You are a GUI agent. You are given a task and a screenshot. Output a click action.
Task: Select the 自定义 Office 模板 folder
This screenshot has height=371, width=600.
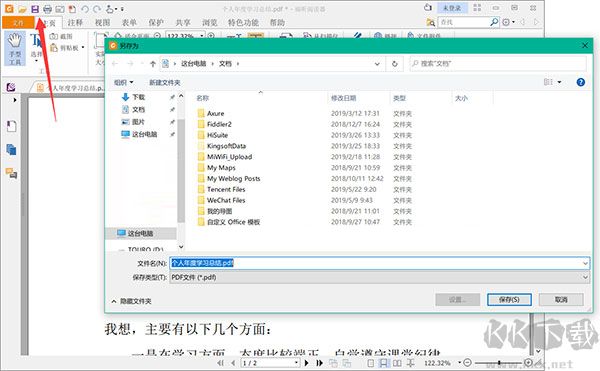(x=233, y=222)
